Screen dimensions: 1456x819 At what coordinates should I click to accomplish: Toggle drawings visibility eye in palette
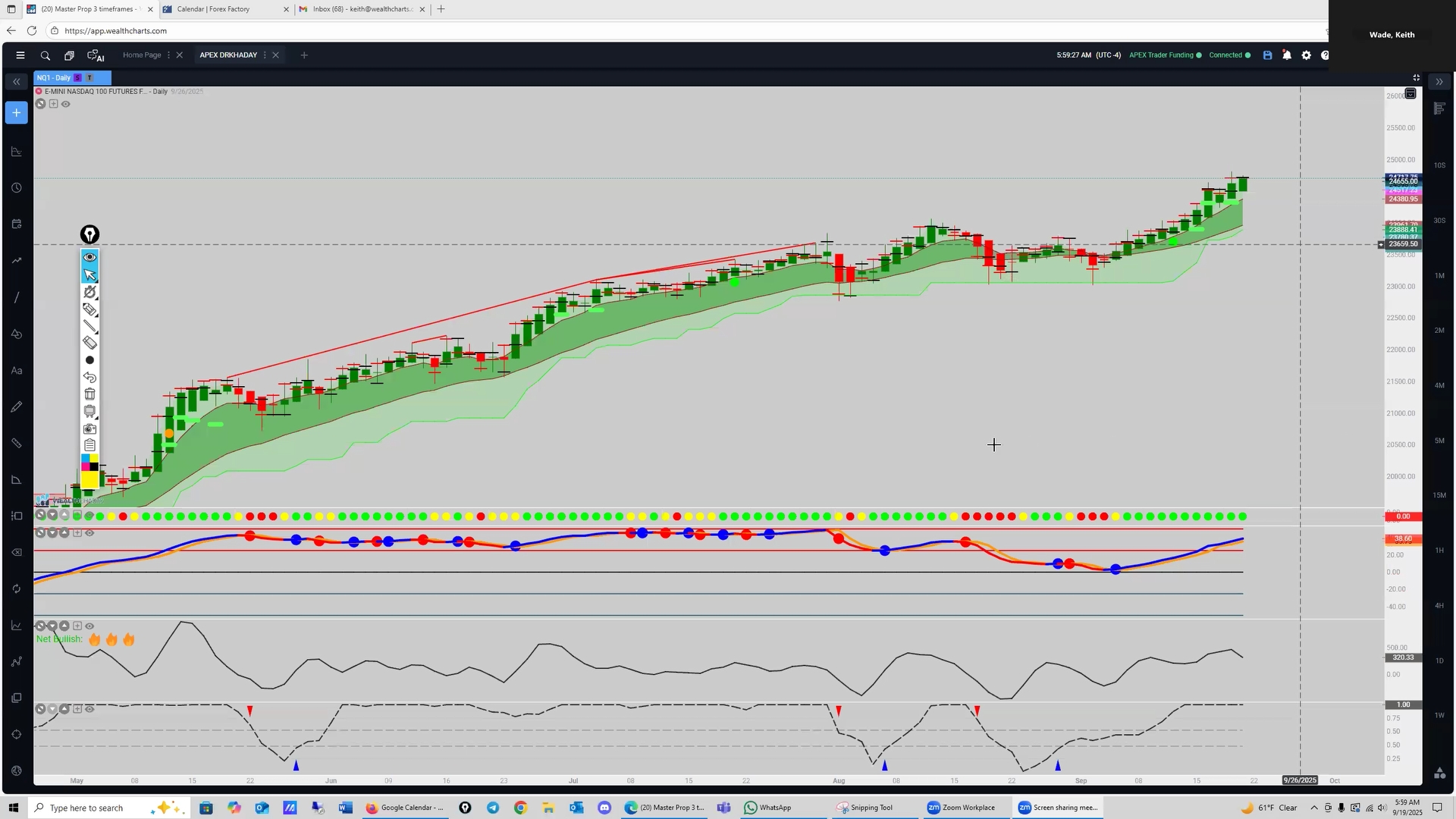89,257
